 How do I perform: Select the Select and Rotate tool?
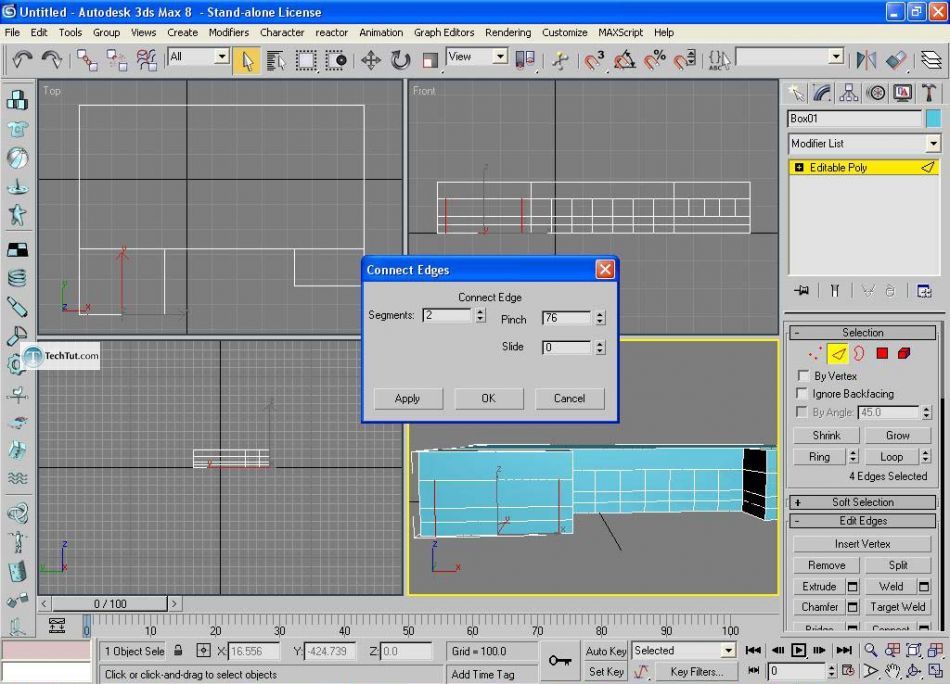(x=401, y=61)
